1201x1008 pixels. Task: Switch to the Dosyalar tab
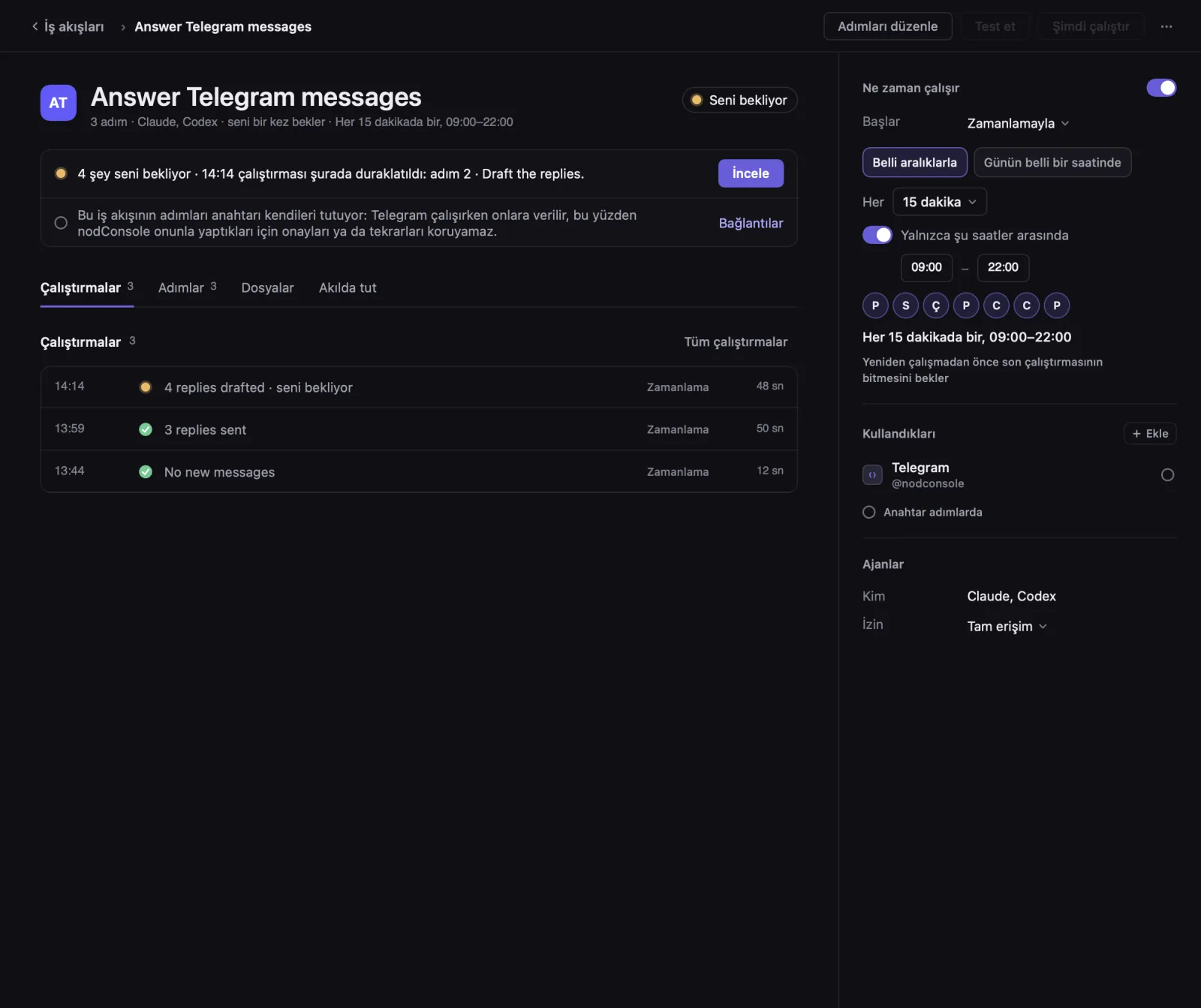click(267, 288)
